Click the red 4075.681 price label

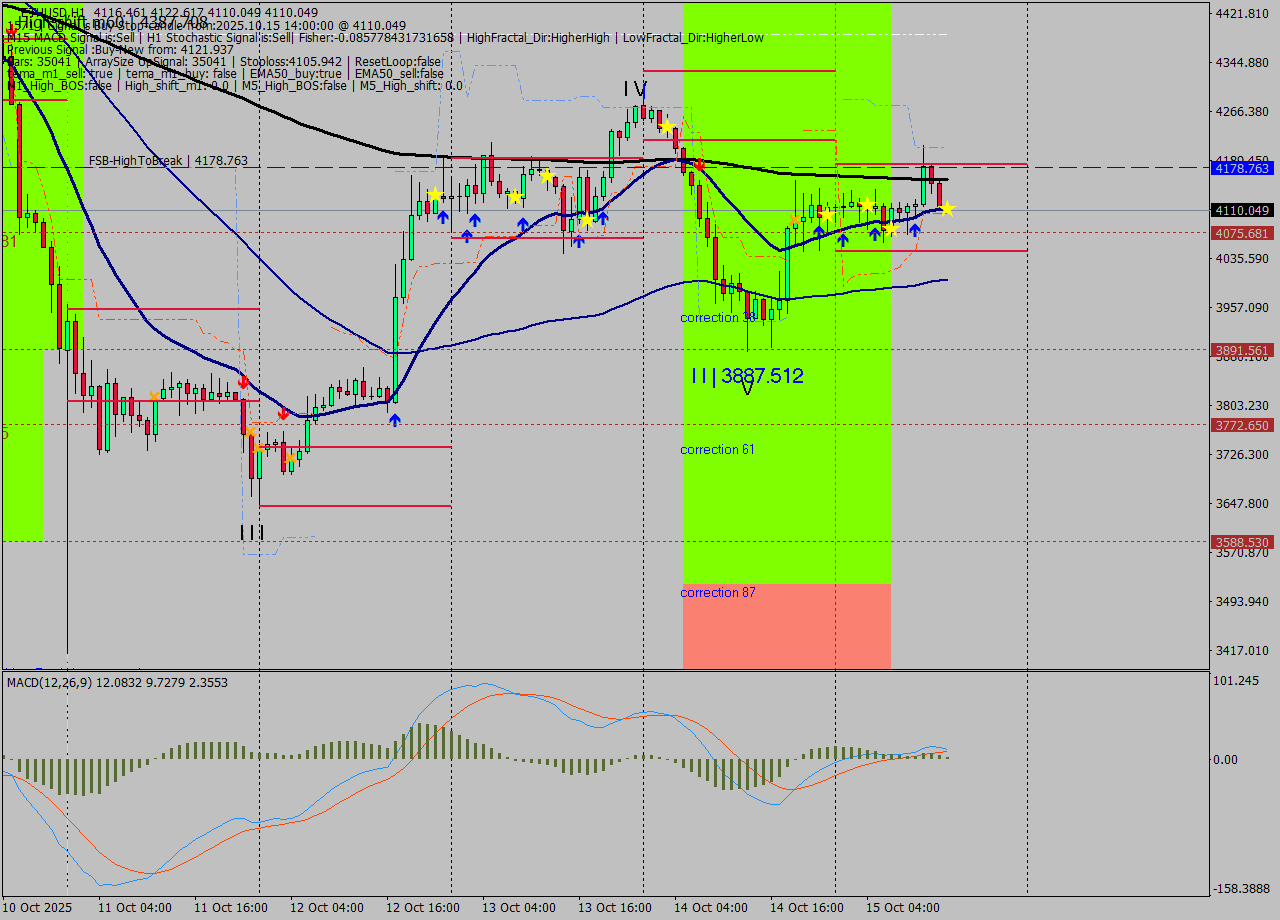coord(1244,234)
